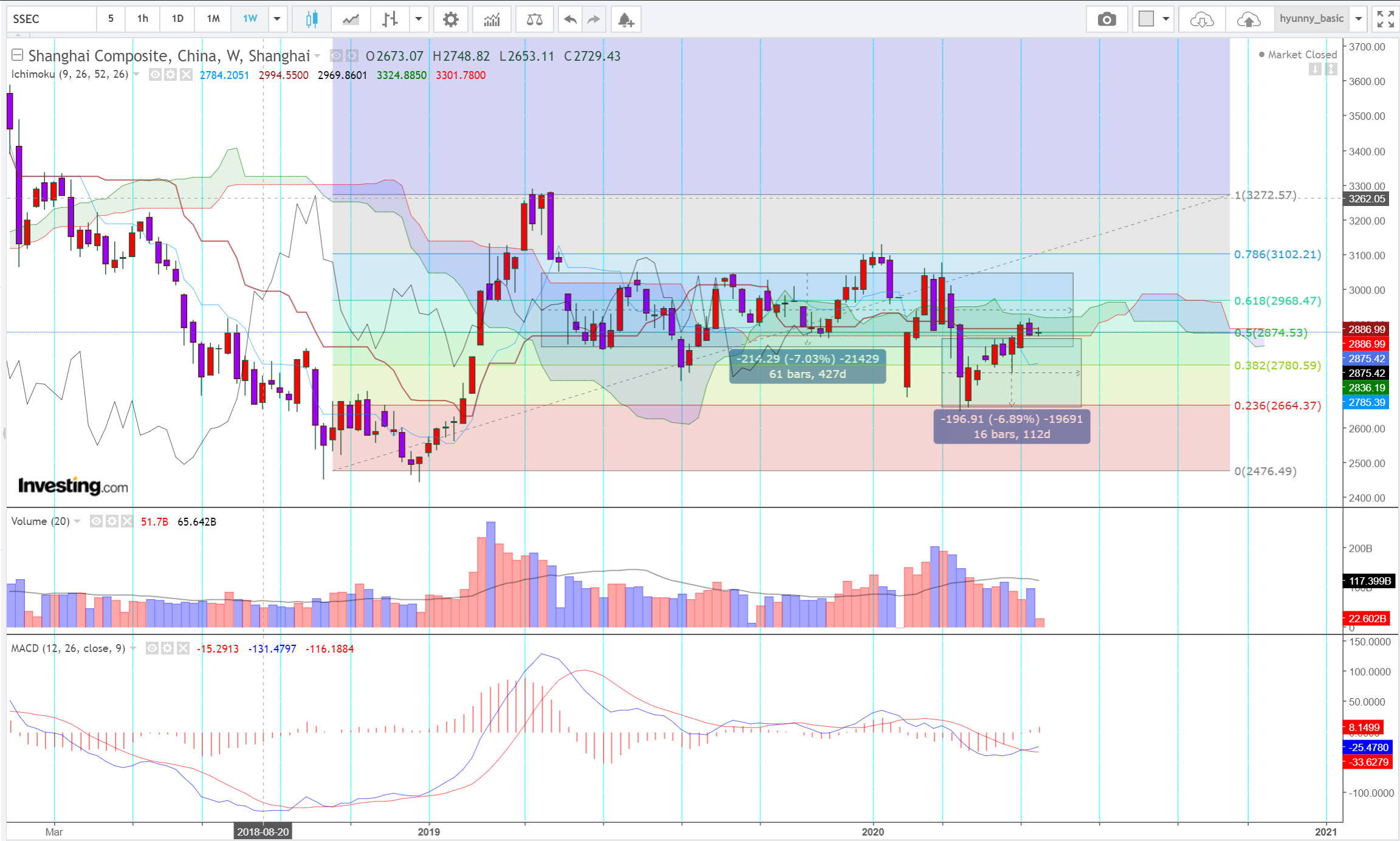
Task: Open the indicators icon in toolbar
Action: click(492, 19)
